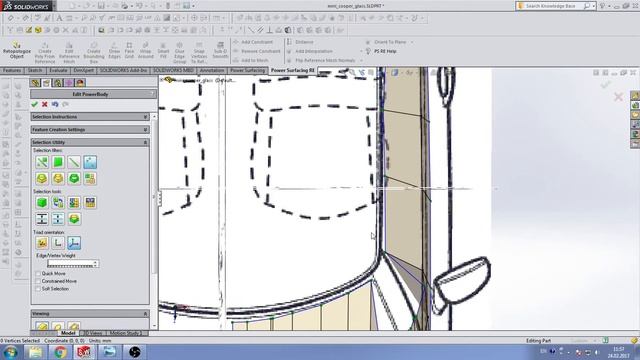Expand the Selection Instructions section
Viewport: 640px width, 360px height.
pos(90,117)
